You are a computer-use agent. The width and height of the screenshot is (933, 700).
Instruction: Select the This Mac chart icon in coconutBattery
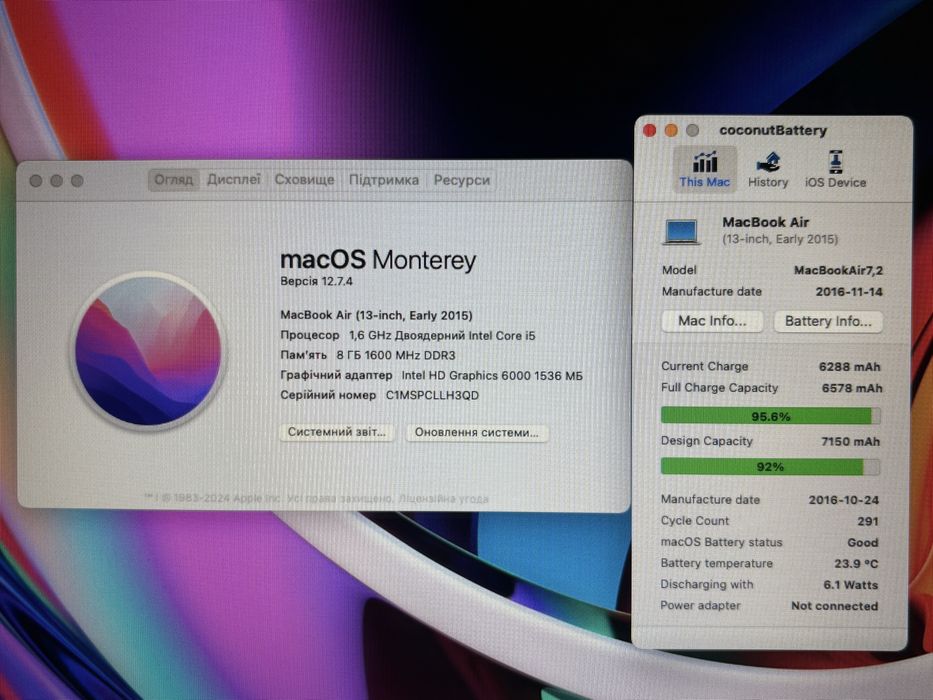[705, 162]
